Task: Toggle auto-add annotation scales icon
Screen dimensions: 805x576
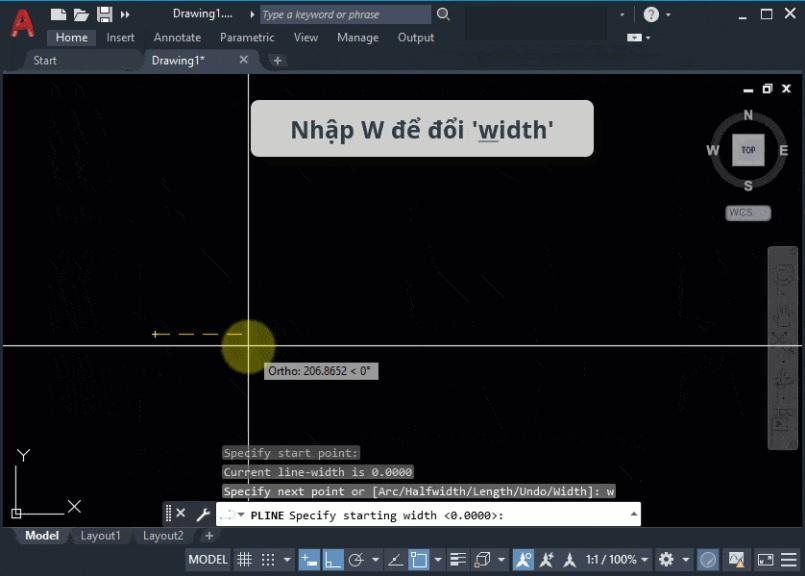Action: click(x=546, y=559)
